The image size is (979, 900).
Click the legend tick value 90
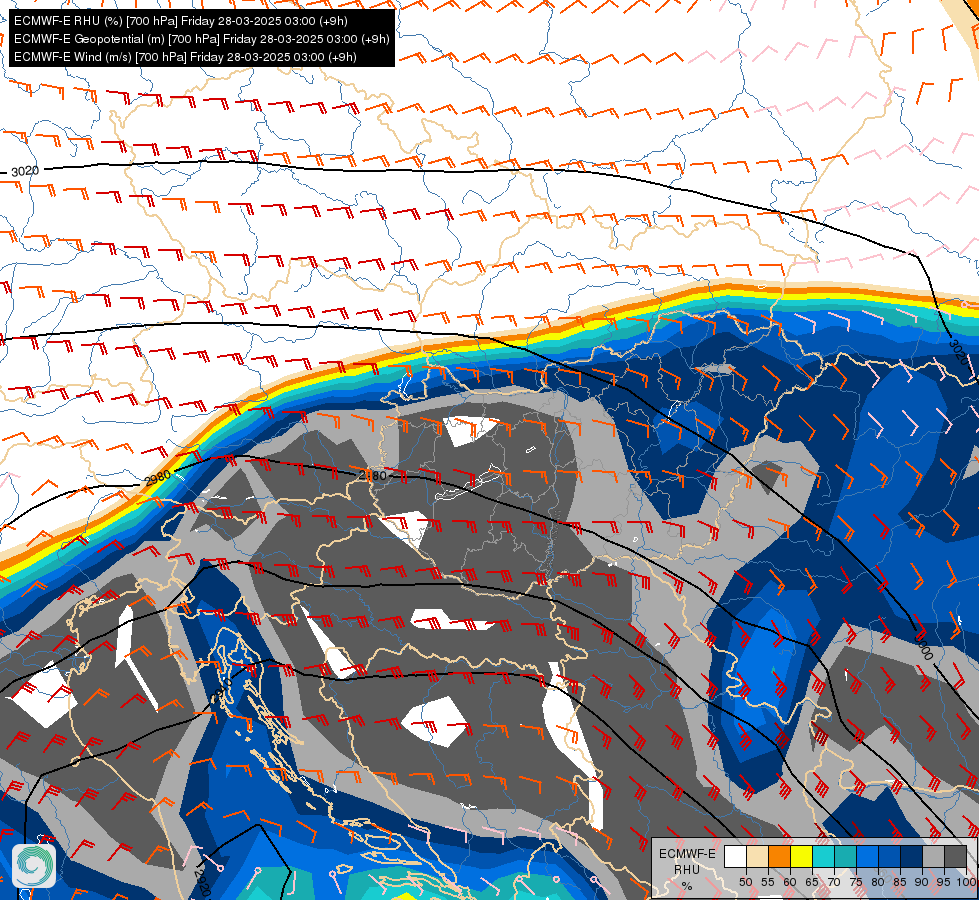point(922,882)
